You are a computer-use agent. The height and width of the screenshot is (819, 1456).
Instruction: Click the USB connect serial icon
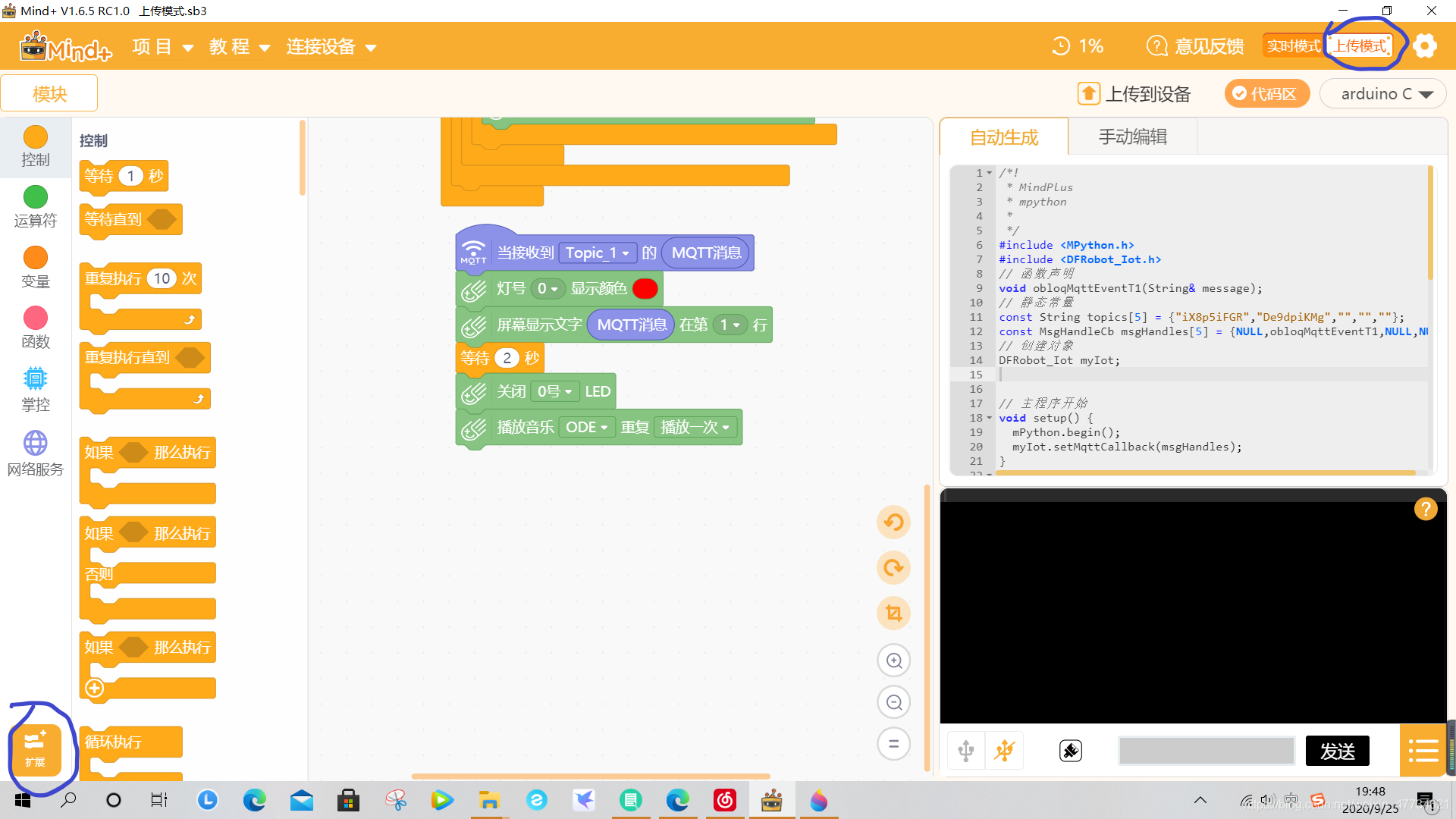click(966, 751)
